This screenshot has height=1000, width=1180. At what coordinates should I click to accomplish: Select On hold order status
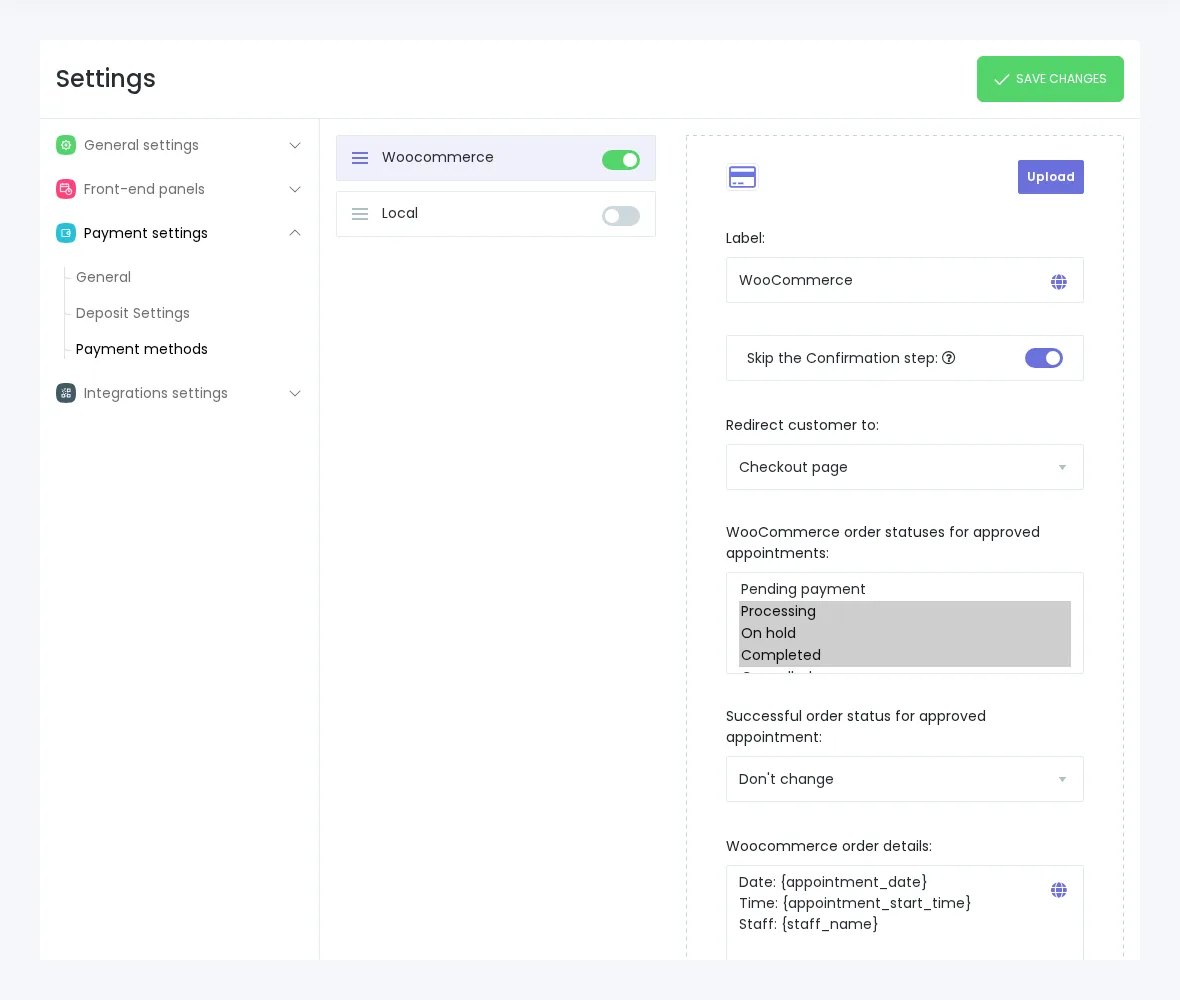pos(905,633)
